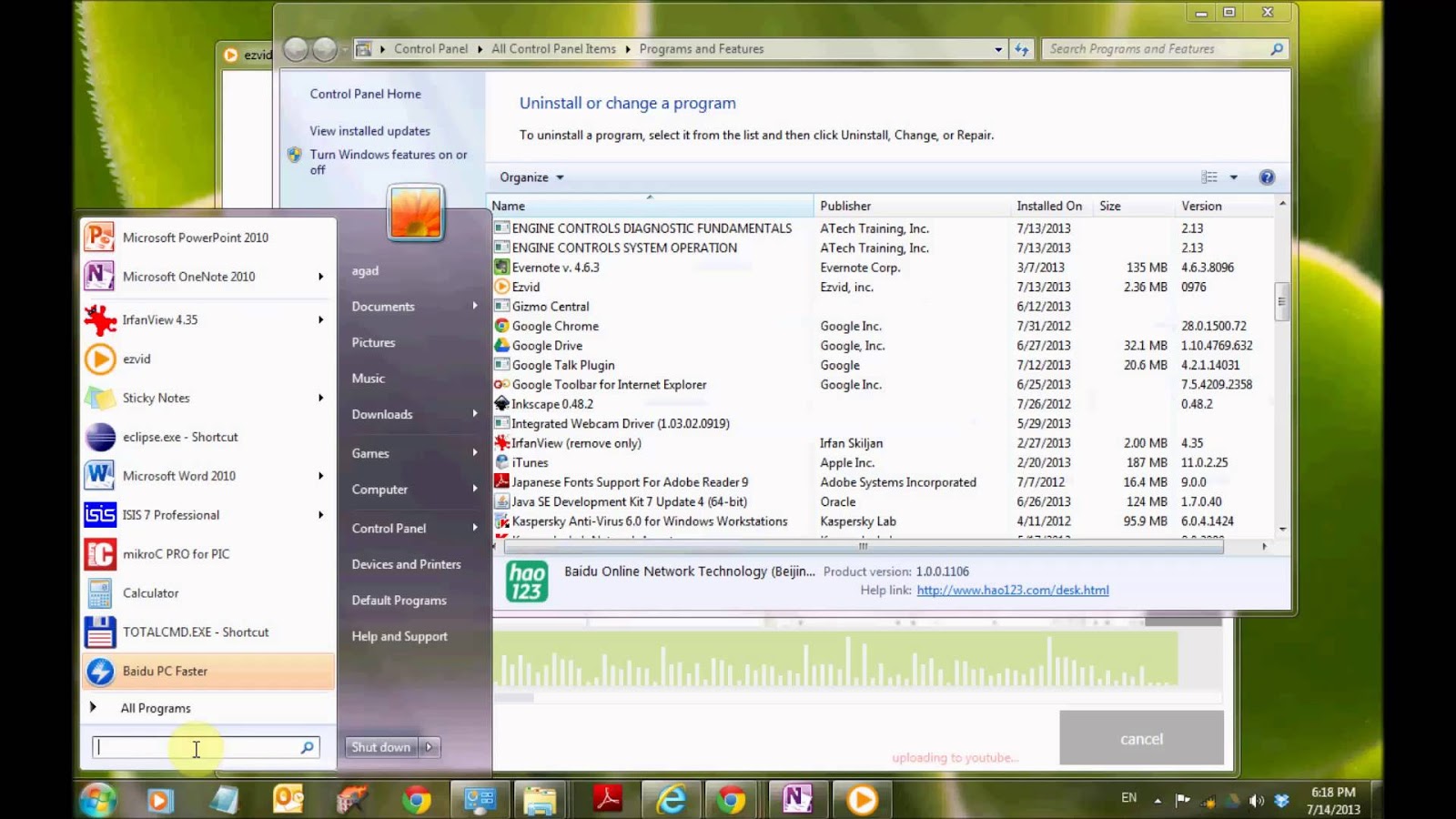Open Outlook from the taskbar

click(288, 800)
